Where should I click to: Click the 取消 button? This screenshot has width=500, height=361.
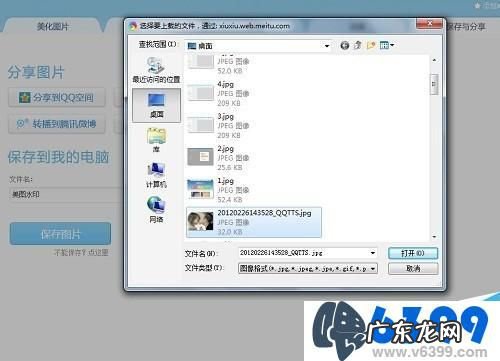(413, 268)
